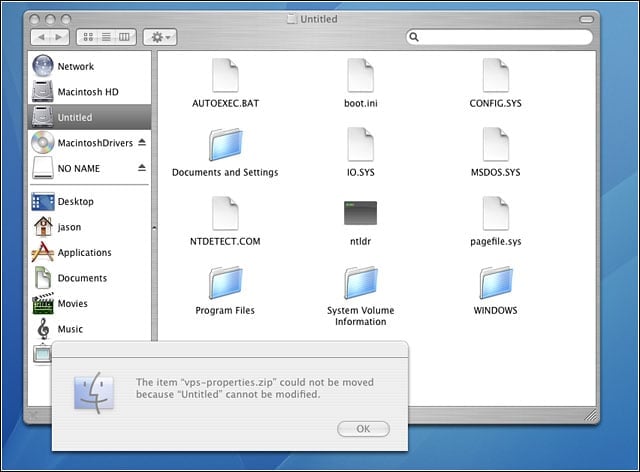The image size is (640, 472).
Task: Select the MSDOS.SYS file icon
Action: (496, 145)
